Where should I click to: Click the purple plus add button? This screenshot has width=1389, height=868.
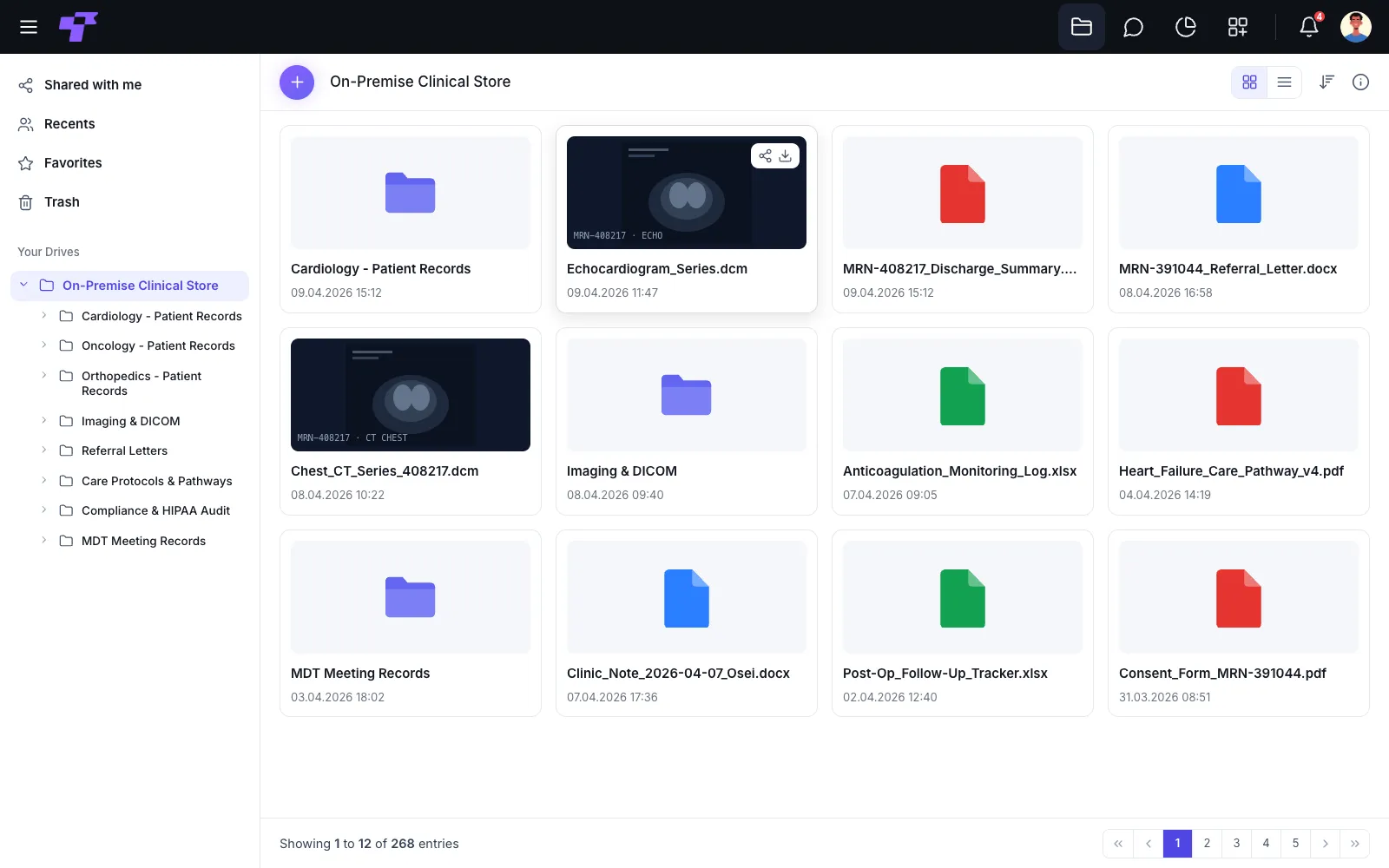(297, 82)
